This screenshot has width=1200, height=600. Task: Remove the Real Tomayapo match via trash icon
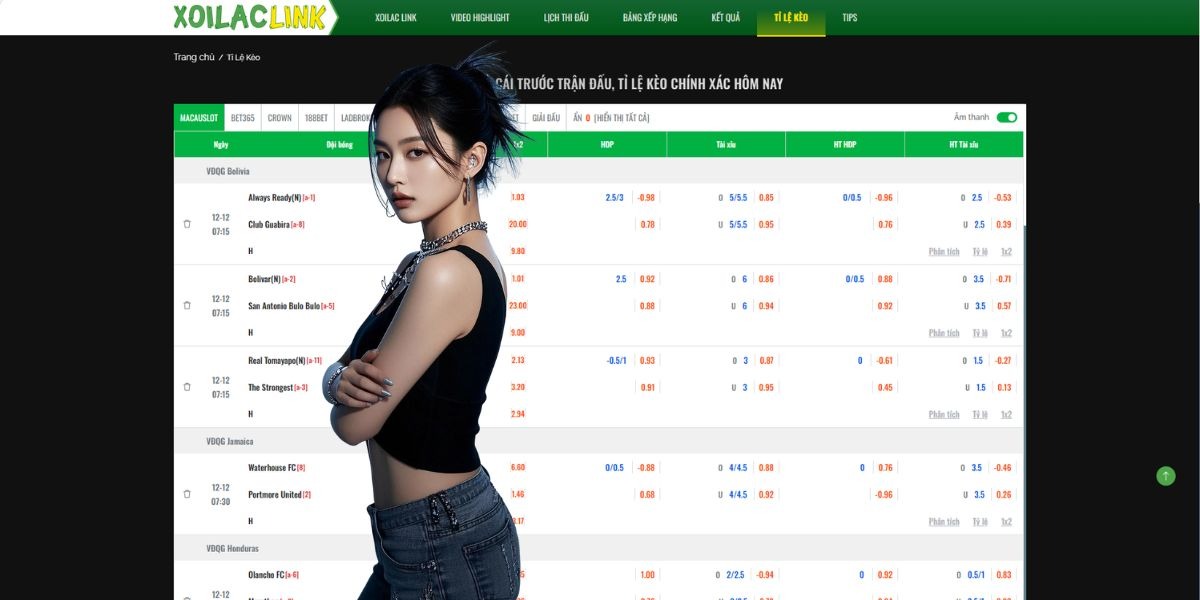click(x=187, y=387)
